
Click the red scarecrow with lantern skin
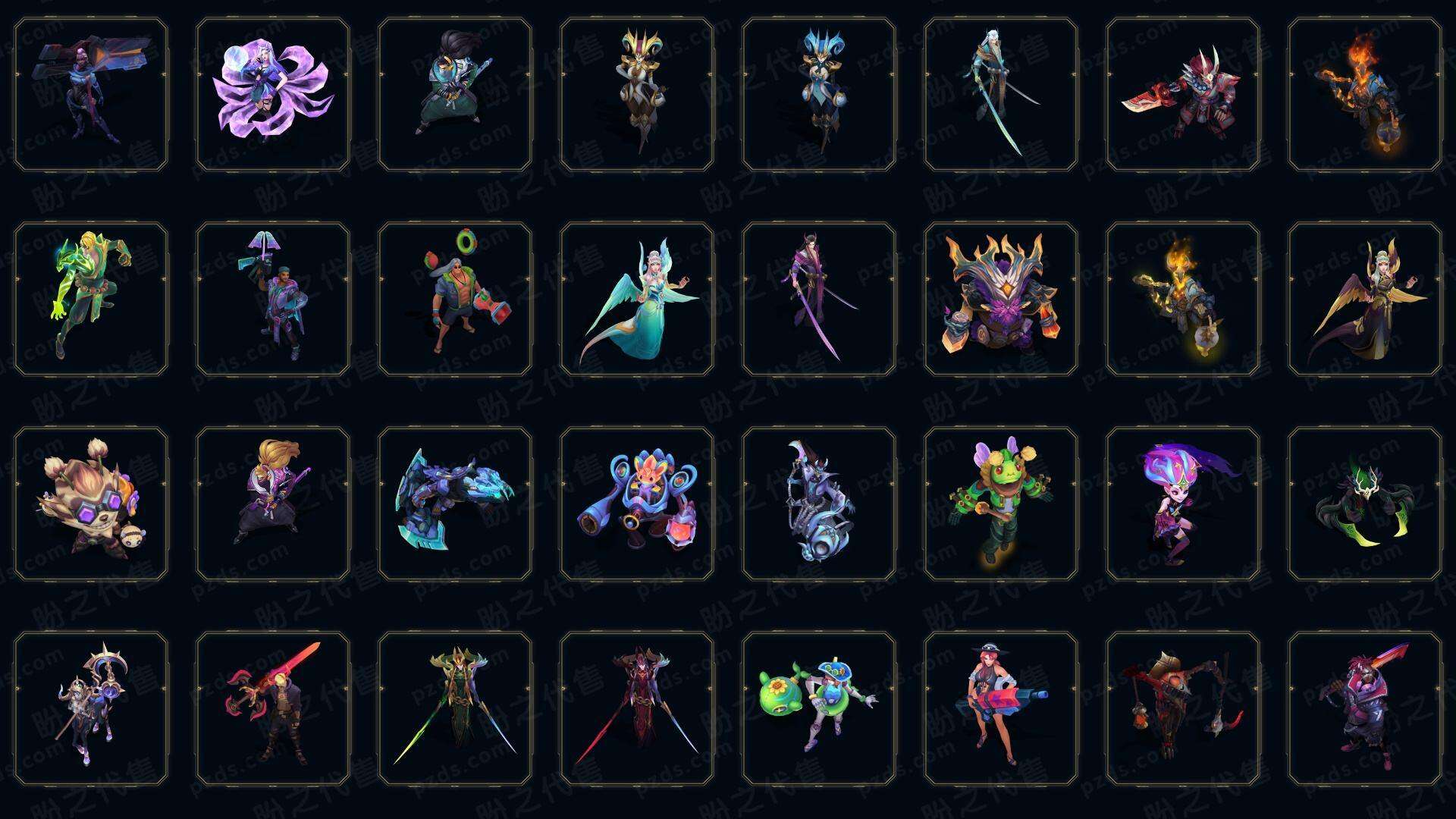tap(1183, 708)
